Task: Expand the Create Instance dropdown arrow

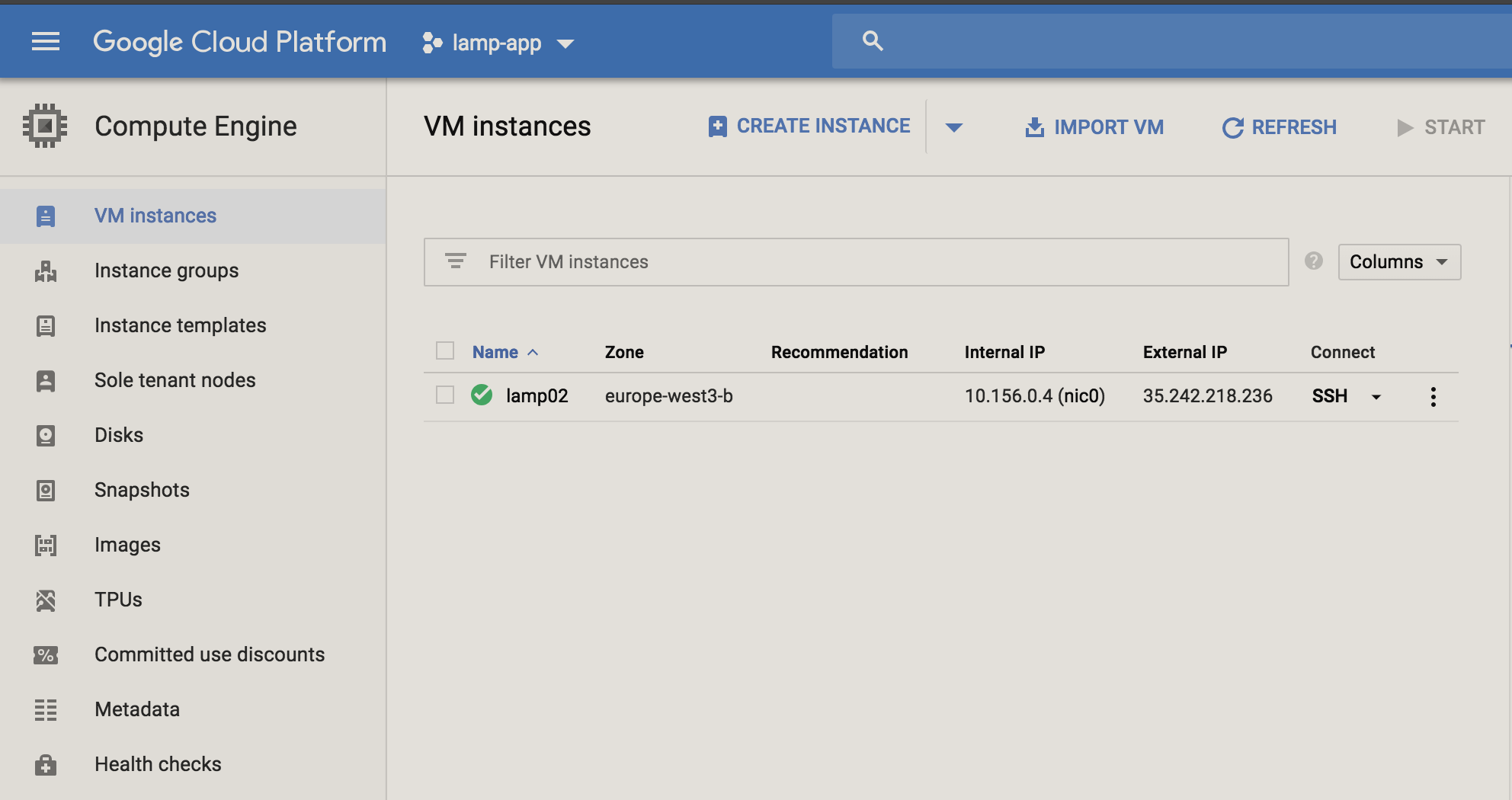Action: tap(953, 127)
